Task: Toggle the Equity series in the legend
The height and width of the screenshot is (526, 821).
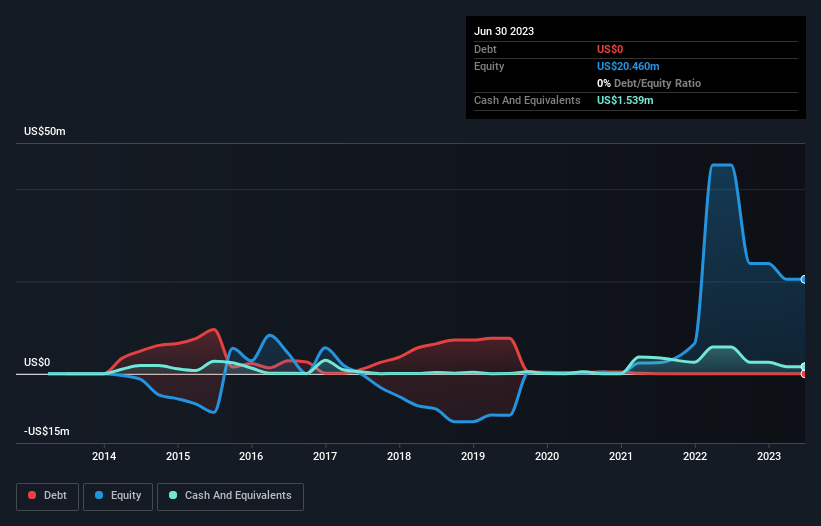Action: (x=118, y=496)
